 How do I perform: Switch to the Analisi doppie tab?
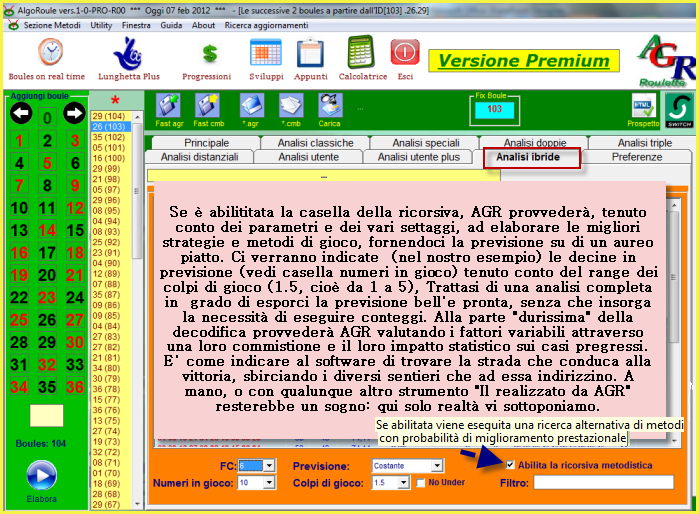(535, 143)
